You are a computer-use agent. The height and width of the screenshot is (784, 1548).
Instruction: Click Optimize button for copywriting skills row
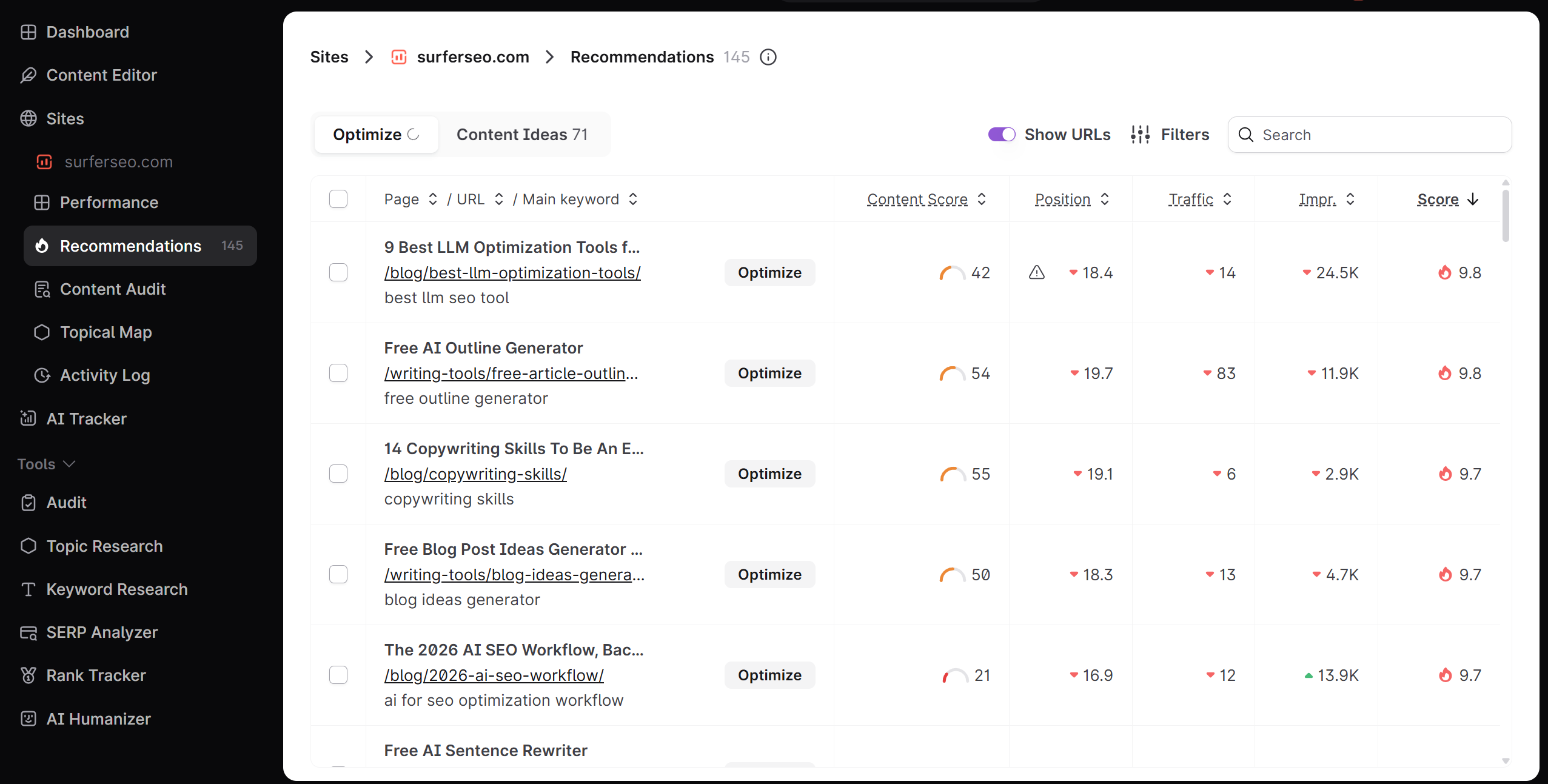tap(769, 474)
